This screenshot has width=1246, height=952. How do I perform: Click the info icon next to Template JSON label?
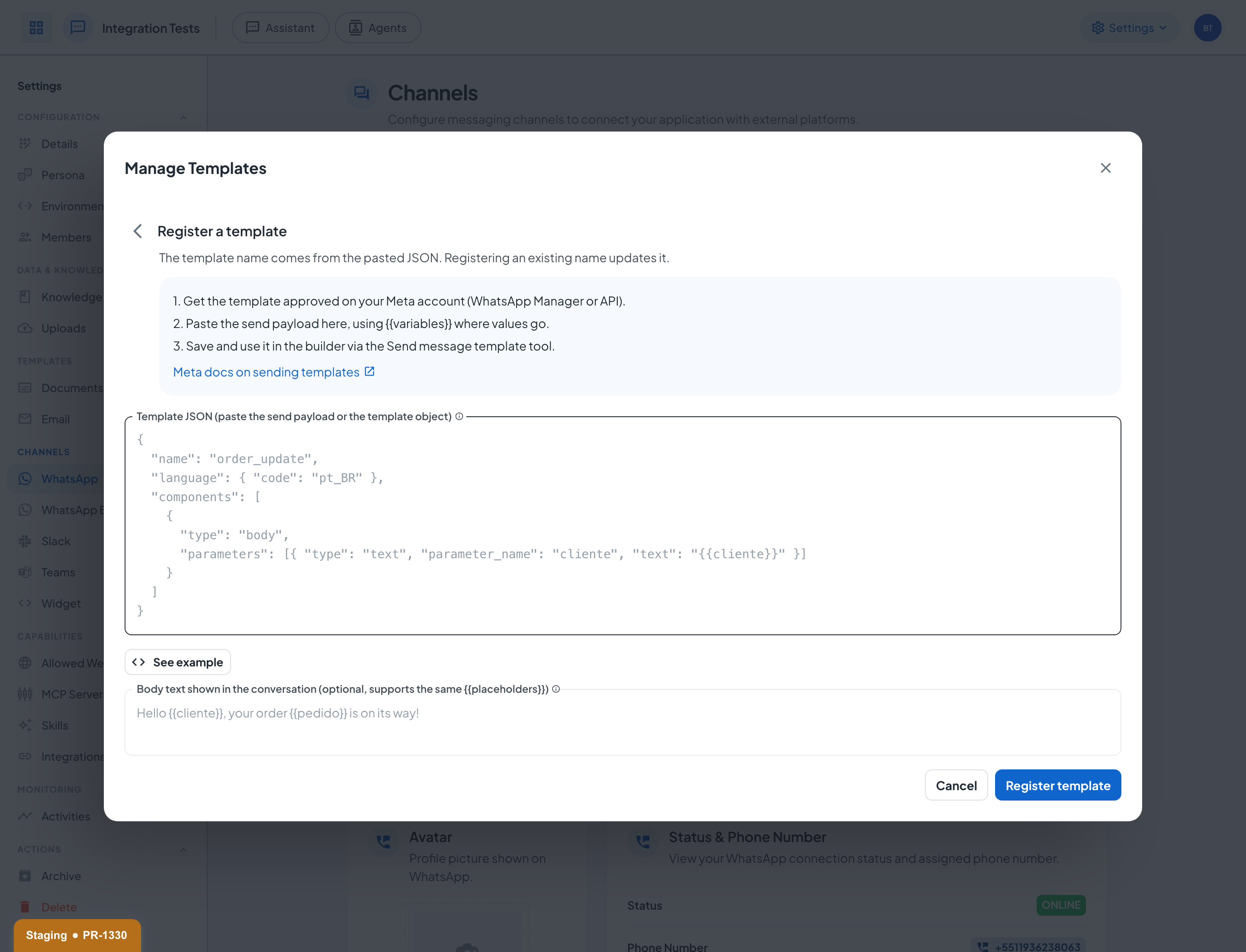tap(459, 416)
